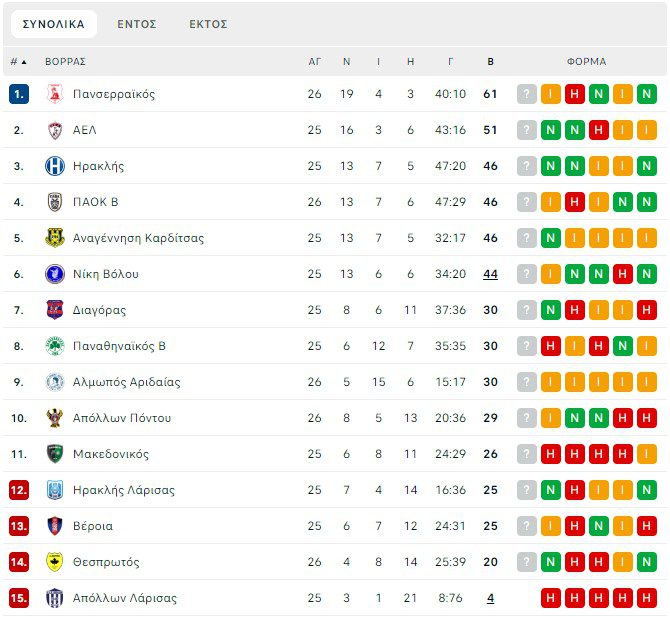Screen dimensions: 670x619
Task: Click the ΠΑΟΚ Β team logo
Action: [55, 202]
